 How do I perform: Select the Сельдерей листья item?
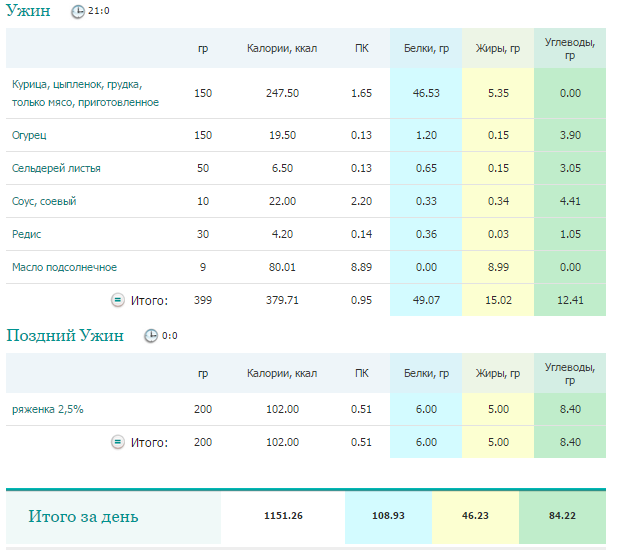click(56, 168)
